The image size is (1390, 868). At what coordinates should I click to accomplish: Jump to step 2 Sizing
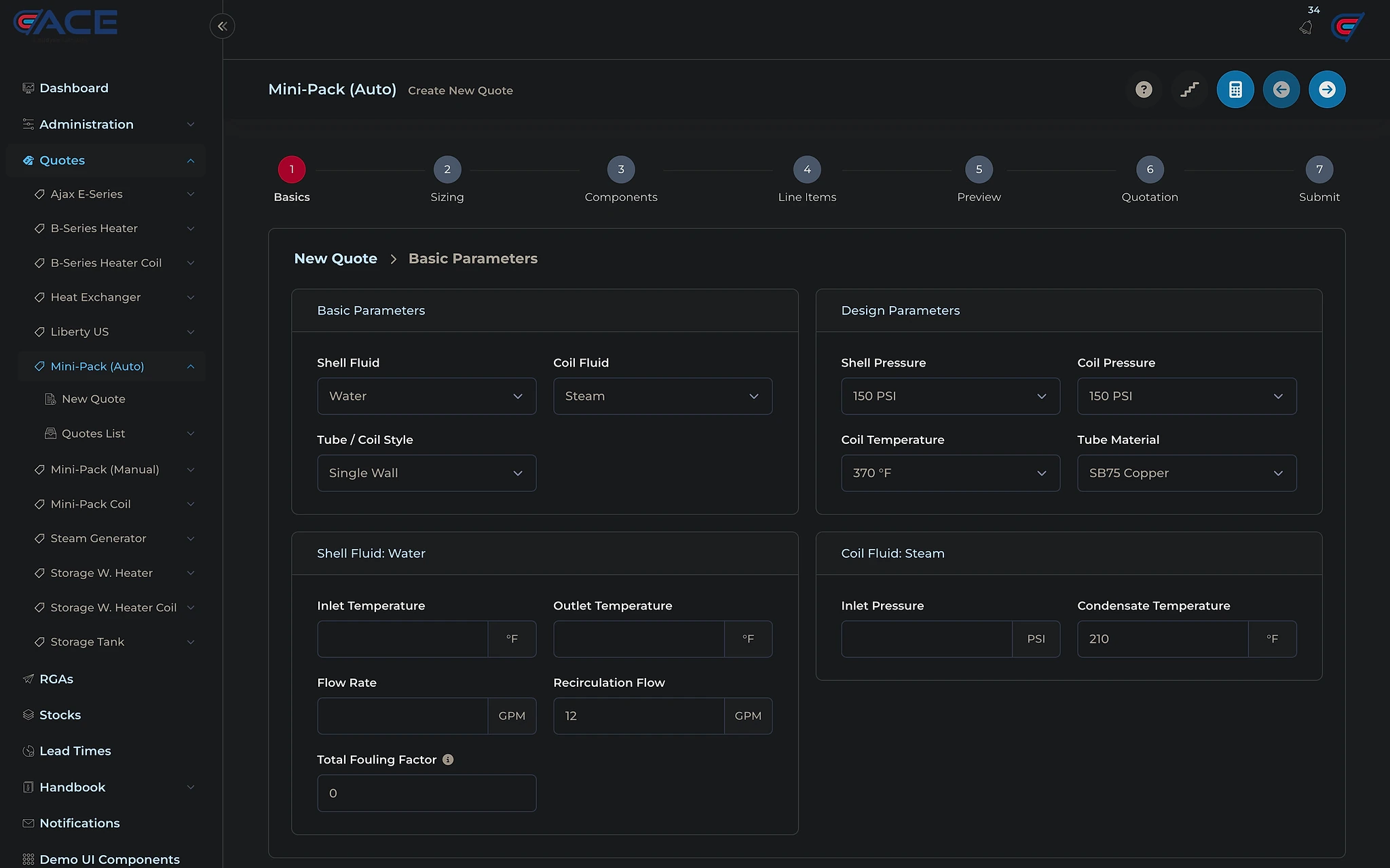pos(447,170)
